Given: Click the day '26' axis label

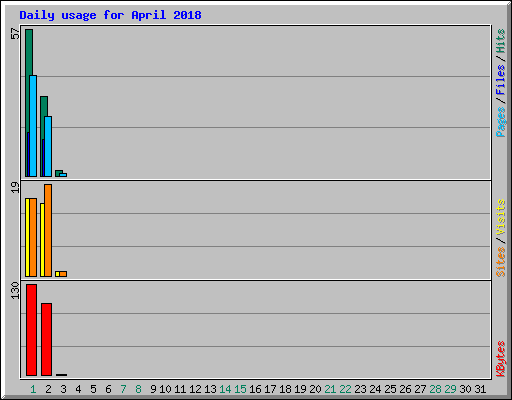Looking at the screenshot, I should click(x=405, y=389).
